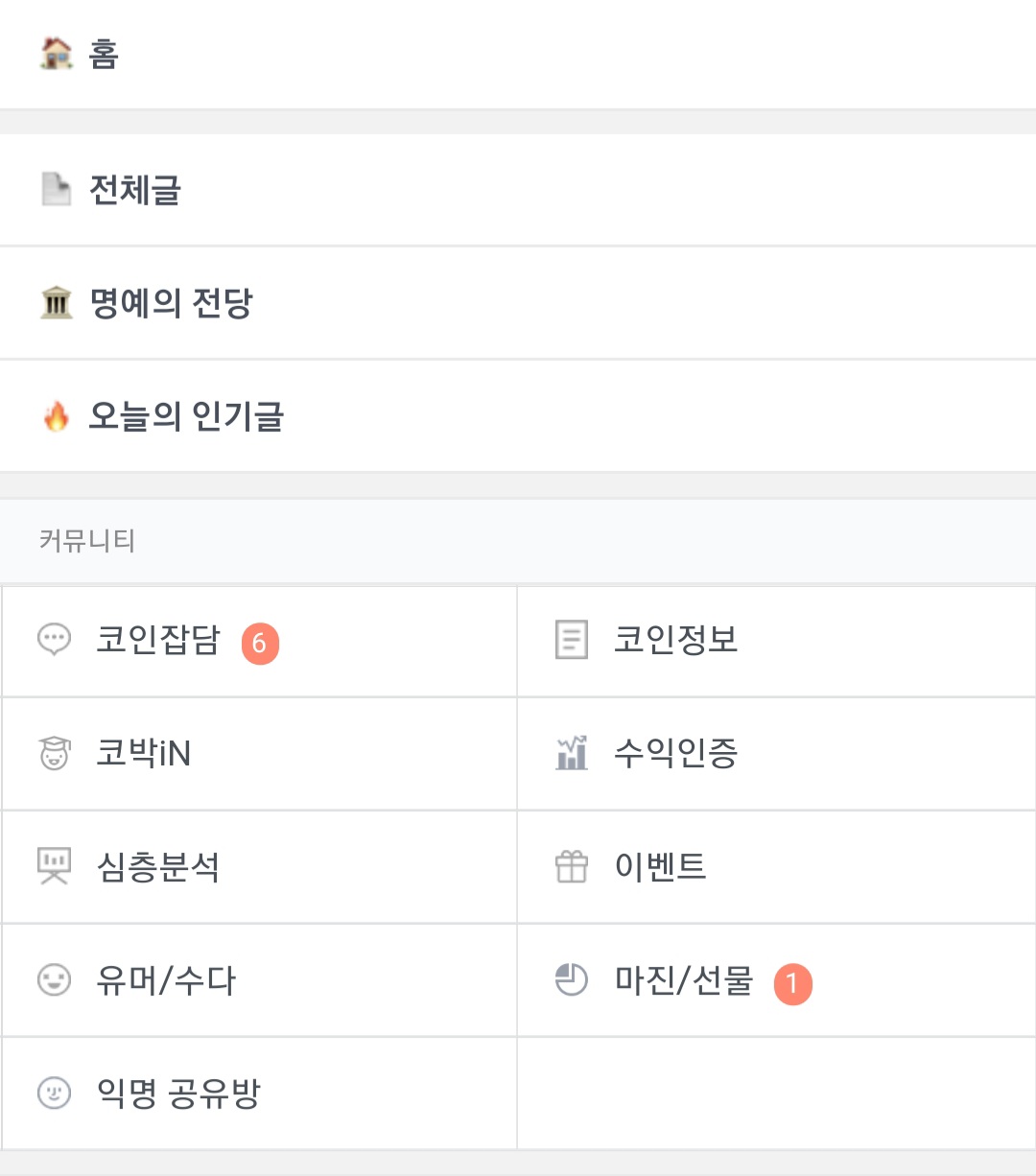This screenshot has height=1176, width=1036.
Task: Tap the speech bubble icon for 코인잡담
Action: click(54, 640)
